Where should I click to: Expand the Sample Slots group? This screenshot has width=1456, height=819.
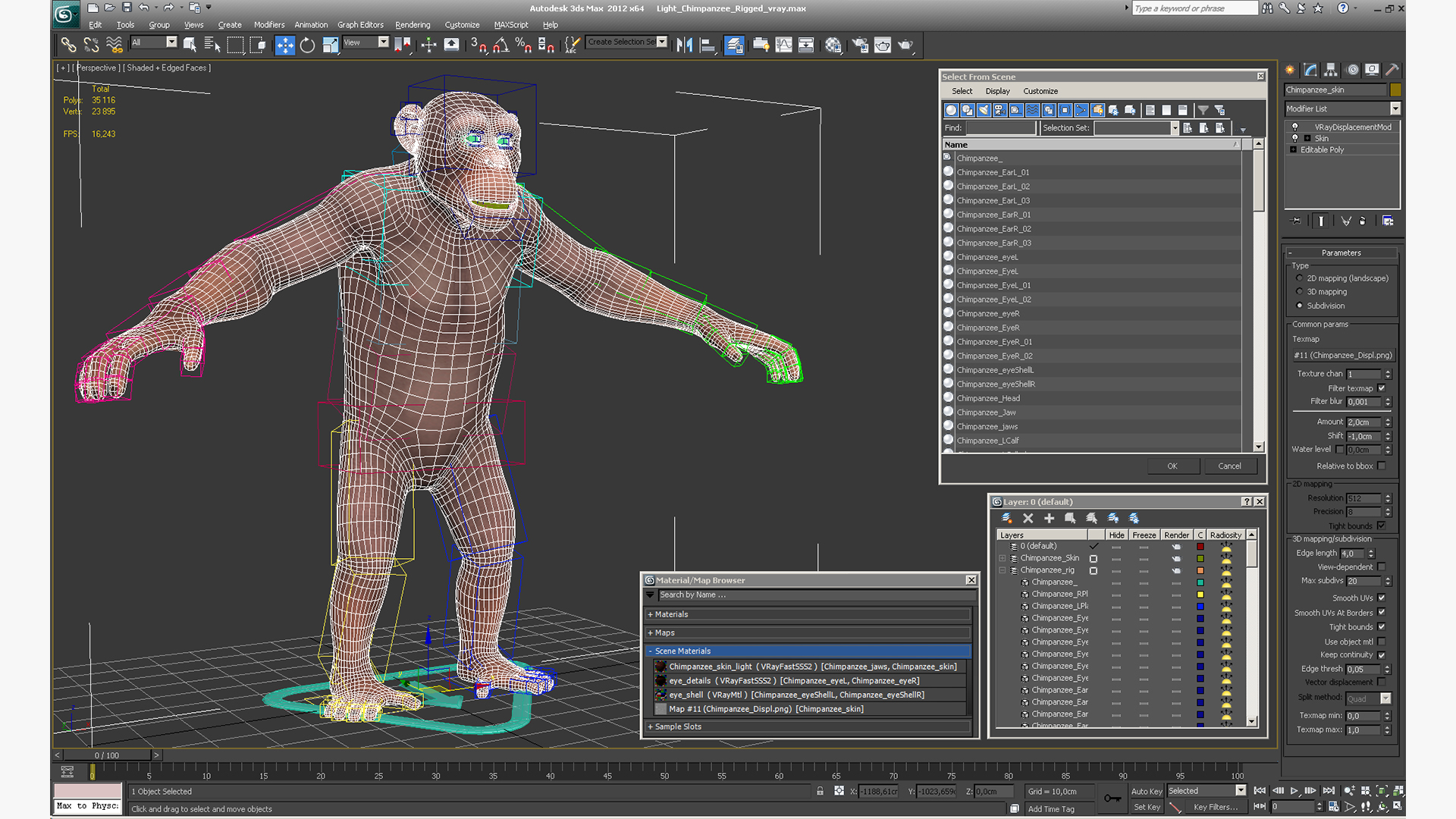(677, 726)
